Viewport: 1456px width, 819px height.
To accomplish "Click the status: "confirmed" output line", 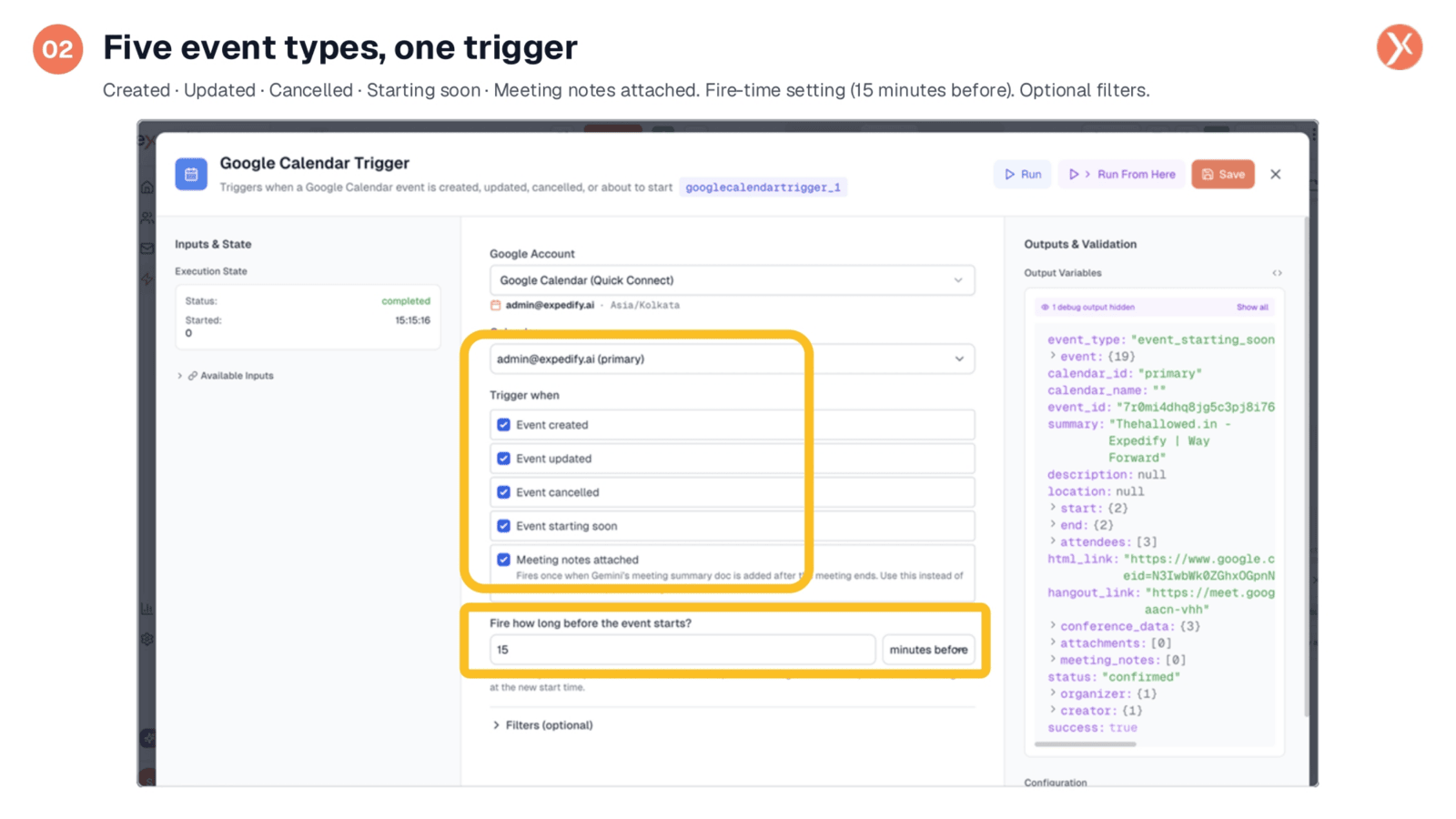I will coord(1113,677).
